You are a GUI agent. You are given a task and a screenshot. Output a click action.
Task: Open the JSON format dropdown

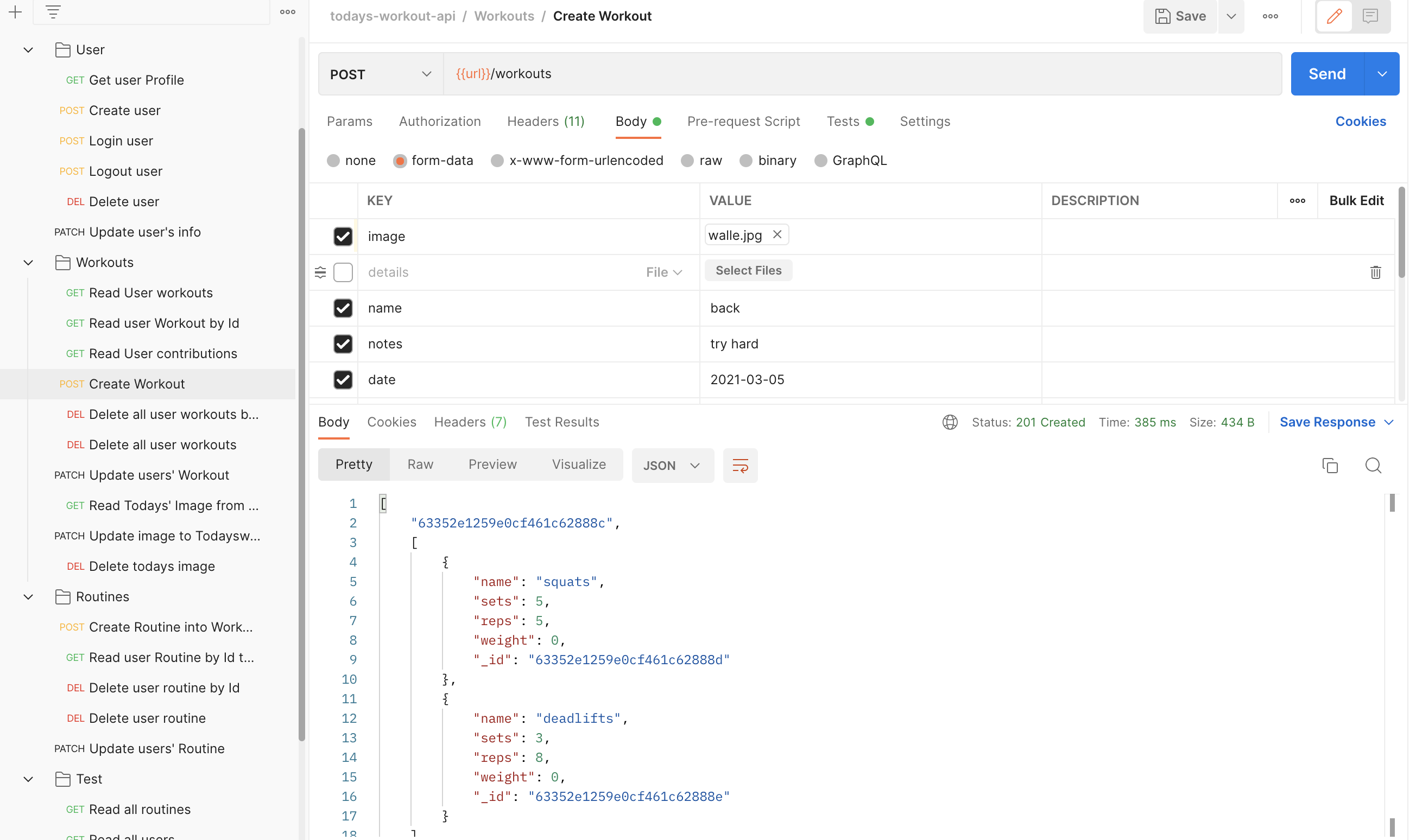pos(673,465)
